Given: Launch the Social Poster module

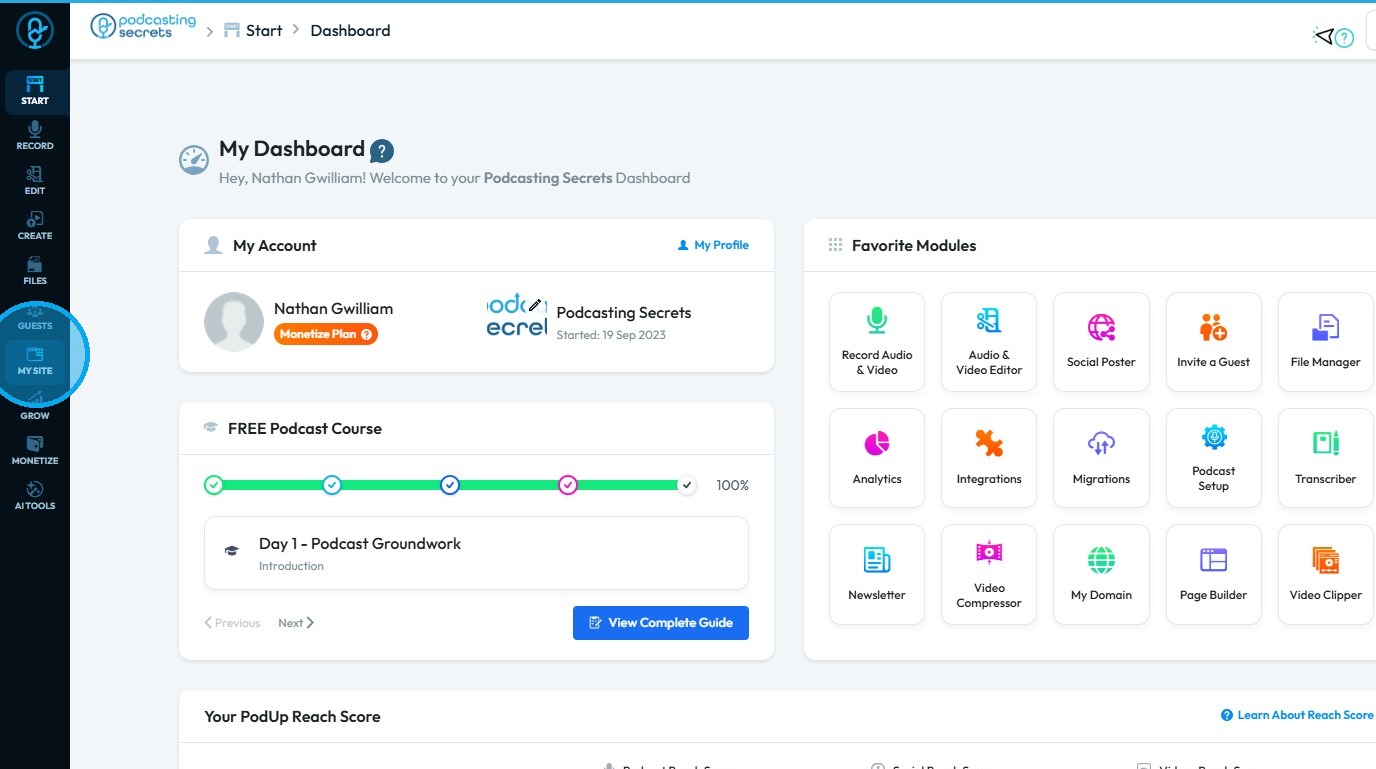Looking at the screenshot, I should pos(1101,341).
